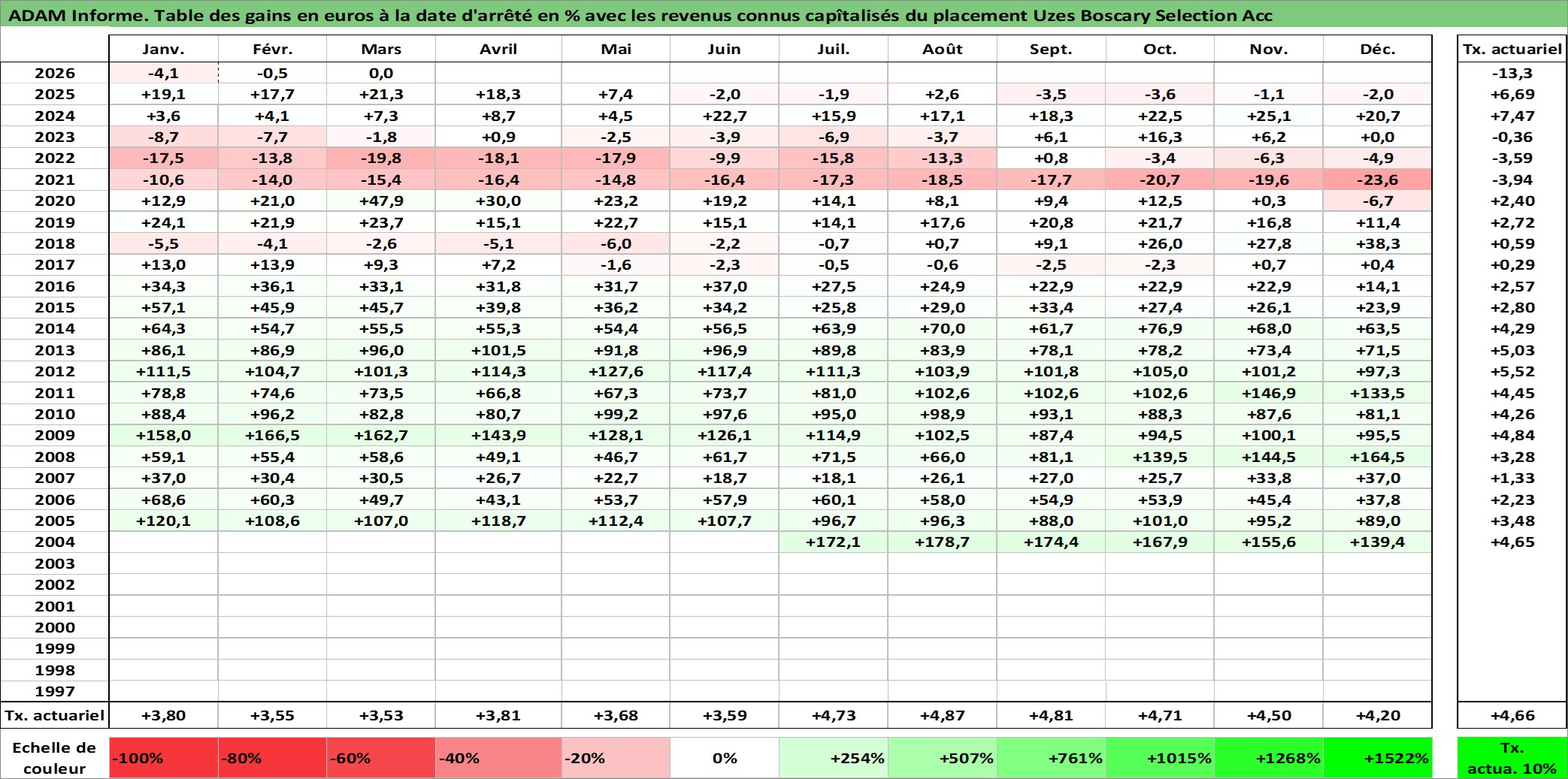Click the 'Tx. actuariel' right column header
1568x779 pixels.
pyautogui.click(x=1512, y=49)
